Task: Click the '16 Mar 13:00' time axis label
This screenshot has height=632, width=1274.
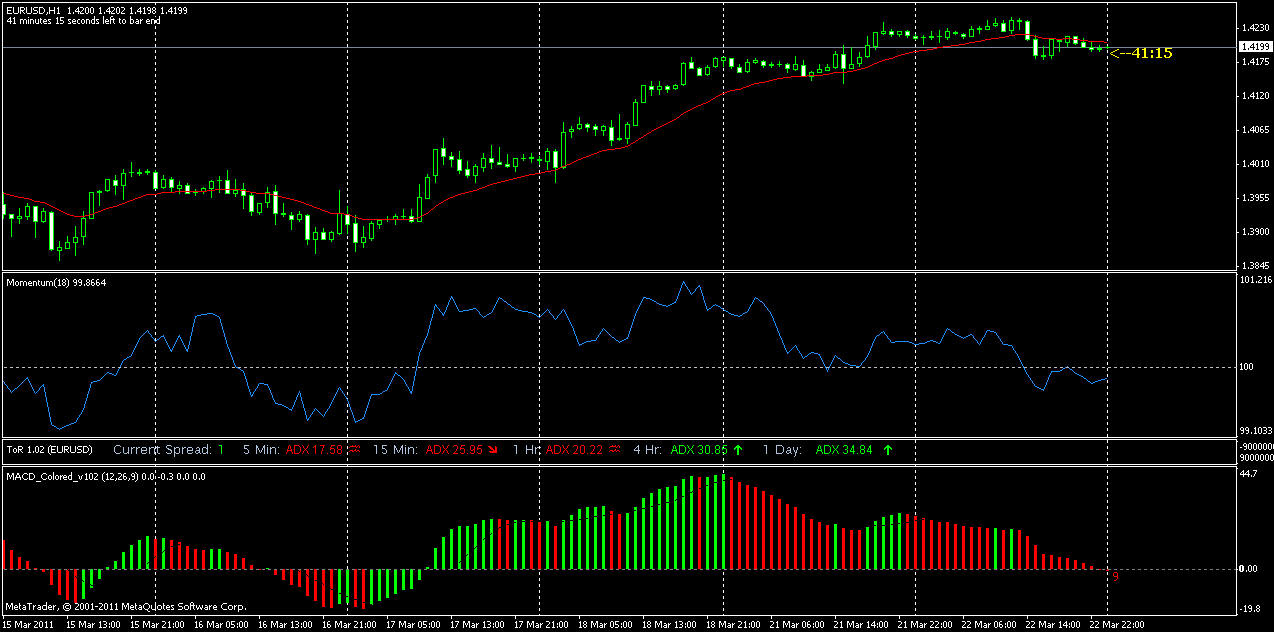Action: [x=285, y=625]
